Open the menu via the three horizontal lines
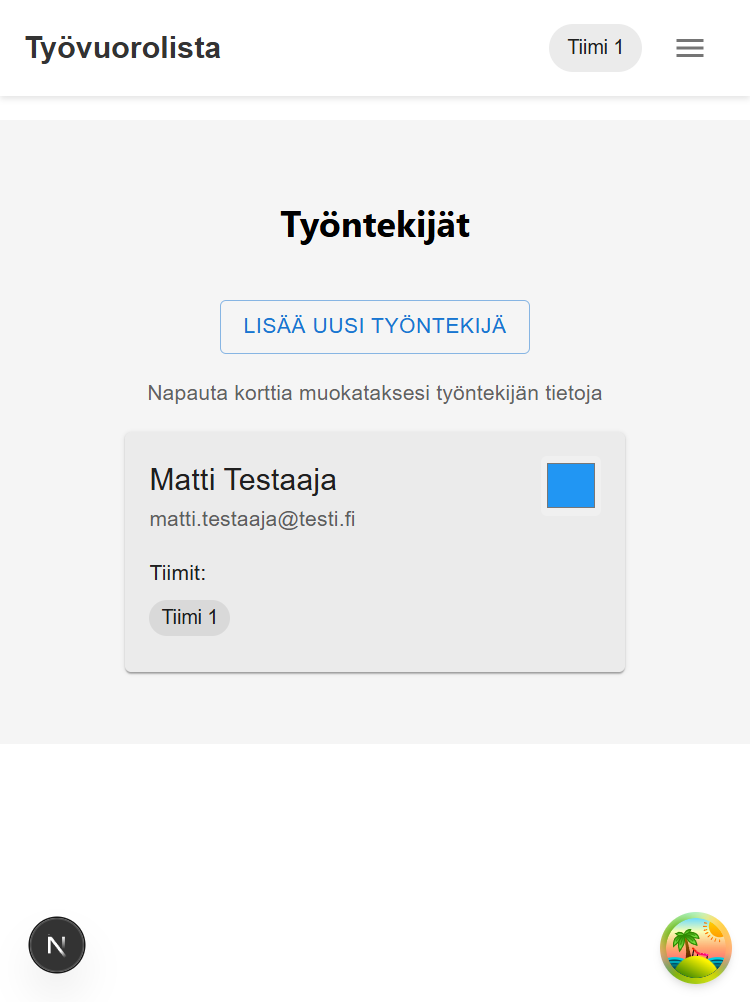Viewport: 750px width, 1002px height. point(690,47)
